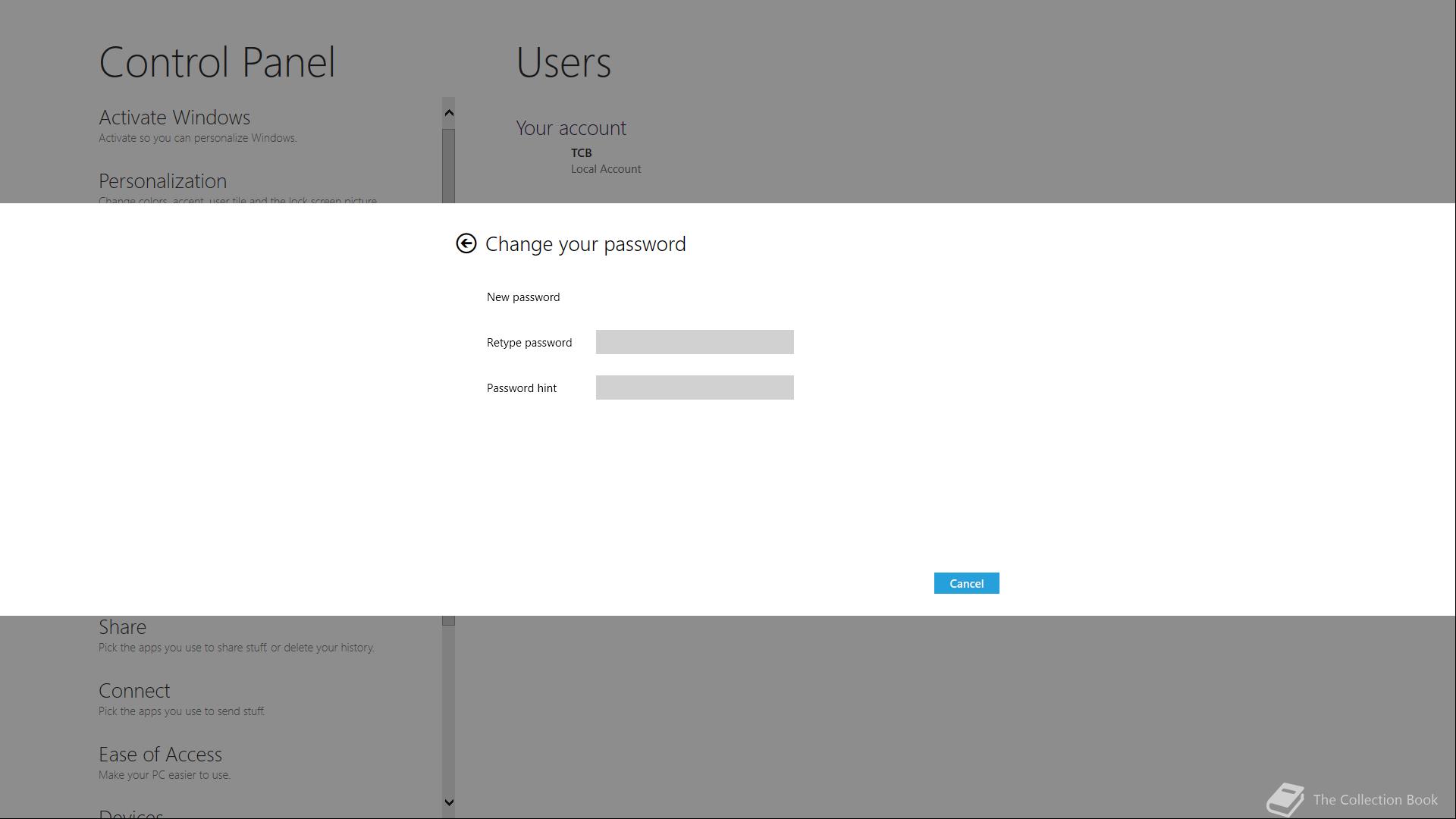
Task: Click the Retype password input field
Action: tap(694, 342)
